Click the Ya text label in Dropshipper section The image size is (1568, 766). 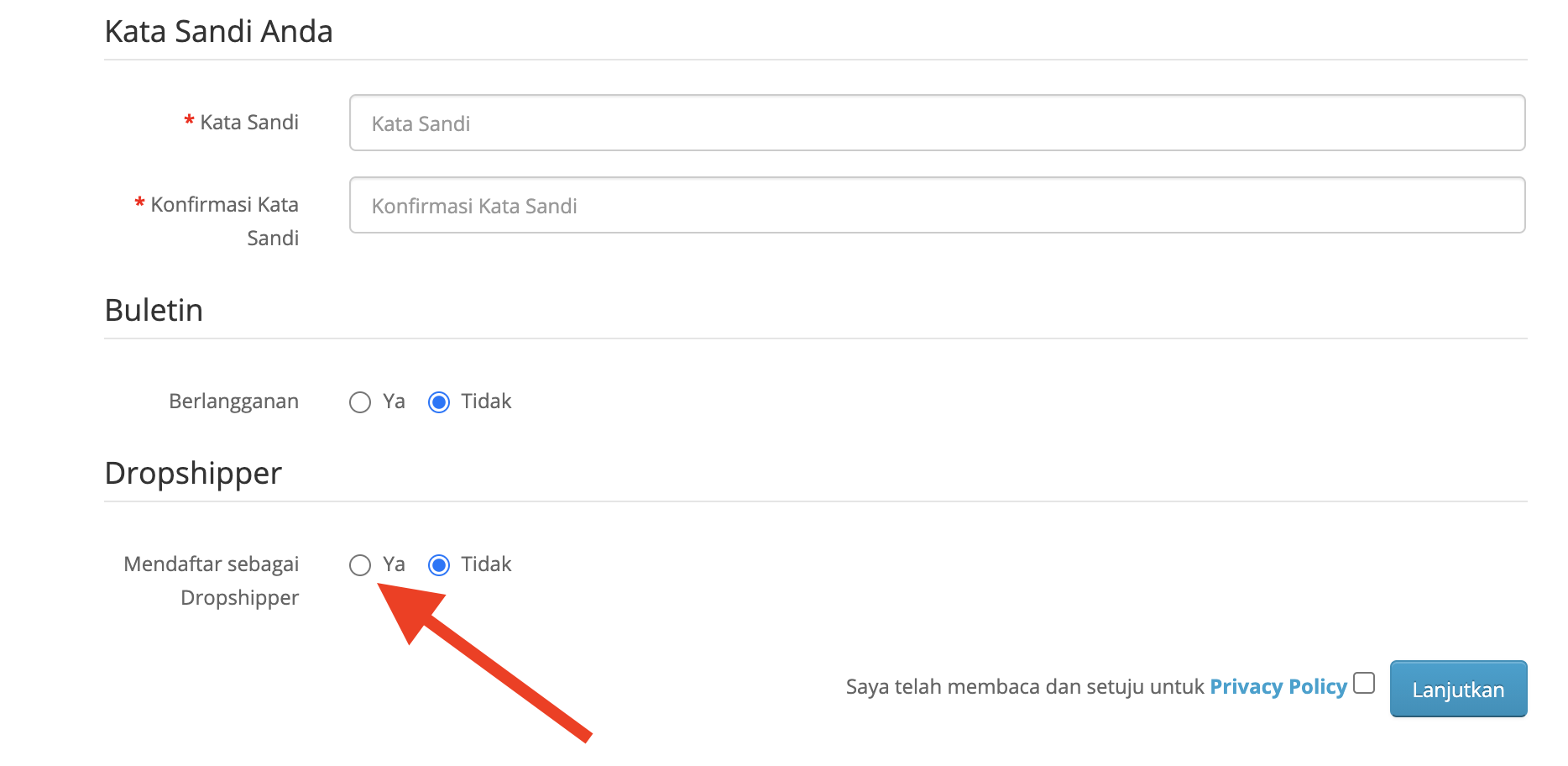pos(394,564)
